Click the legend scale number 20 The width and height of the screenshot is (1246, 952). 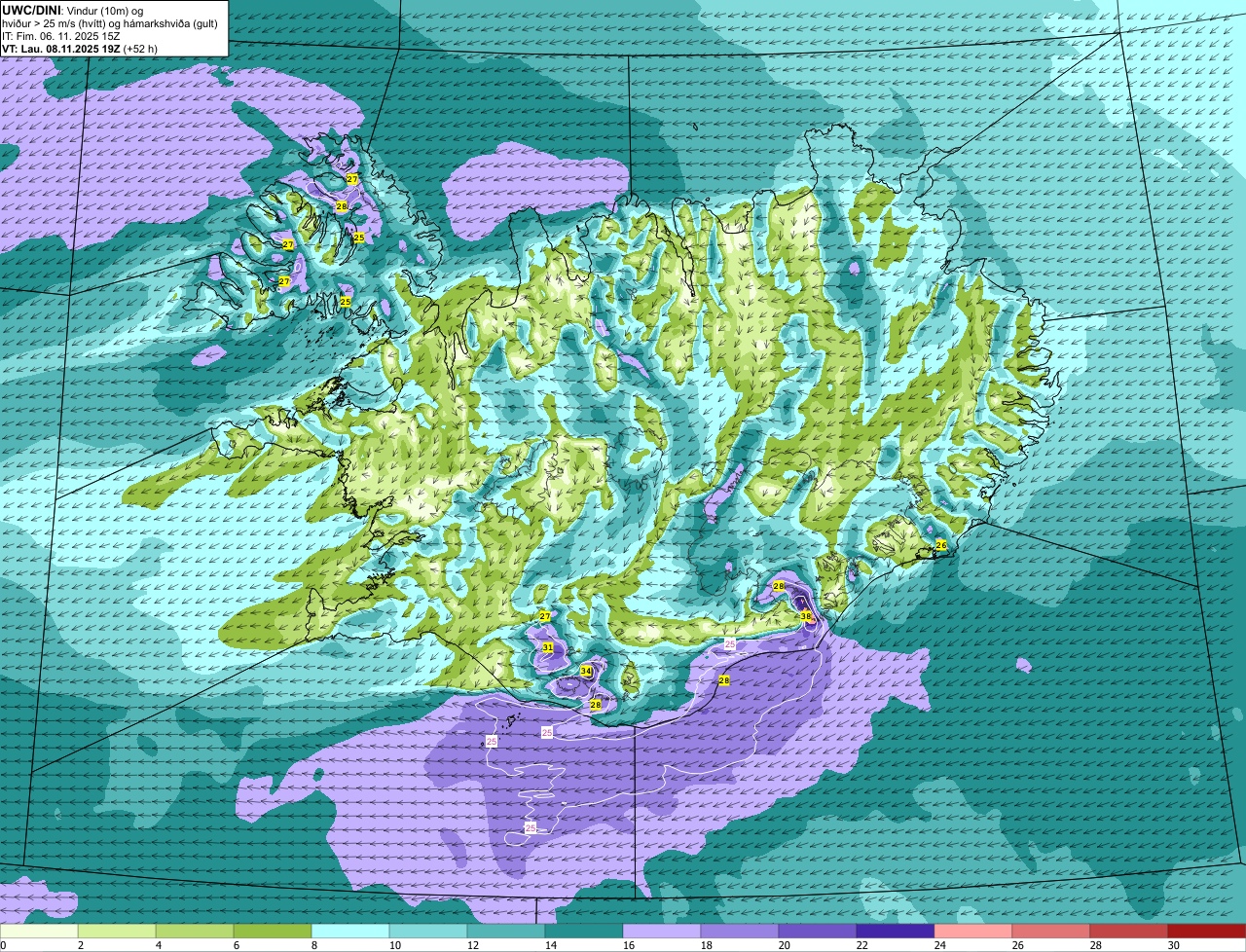click(x=784, y=945)
